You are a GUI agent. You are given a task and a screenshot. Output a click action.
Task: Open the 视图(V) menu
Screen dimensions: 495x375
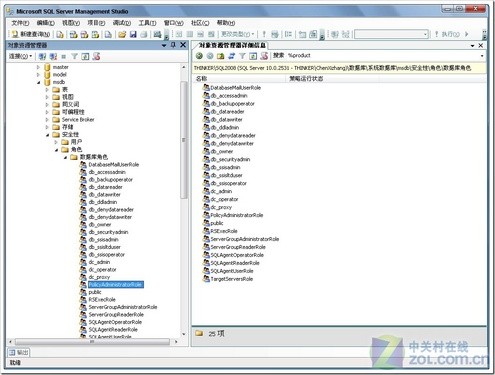click(x=71, y=23)
